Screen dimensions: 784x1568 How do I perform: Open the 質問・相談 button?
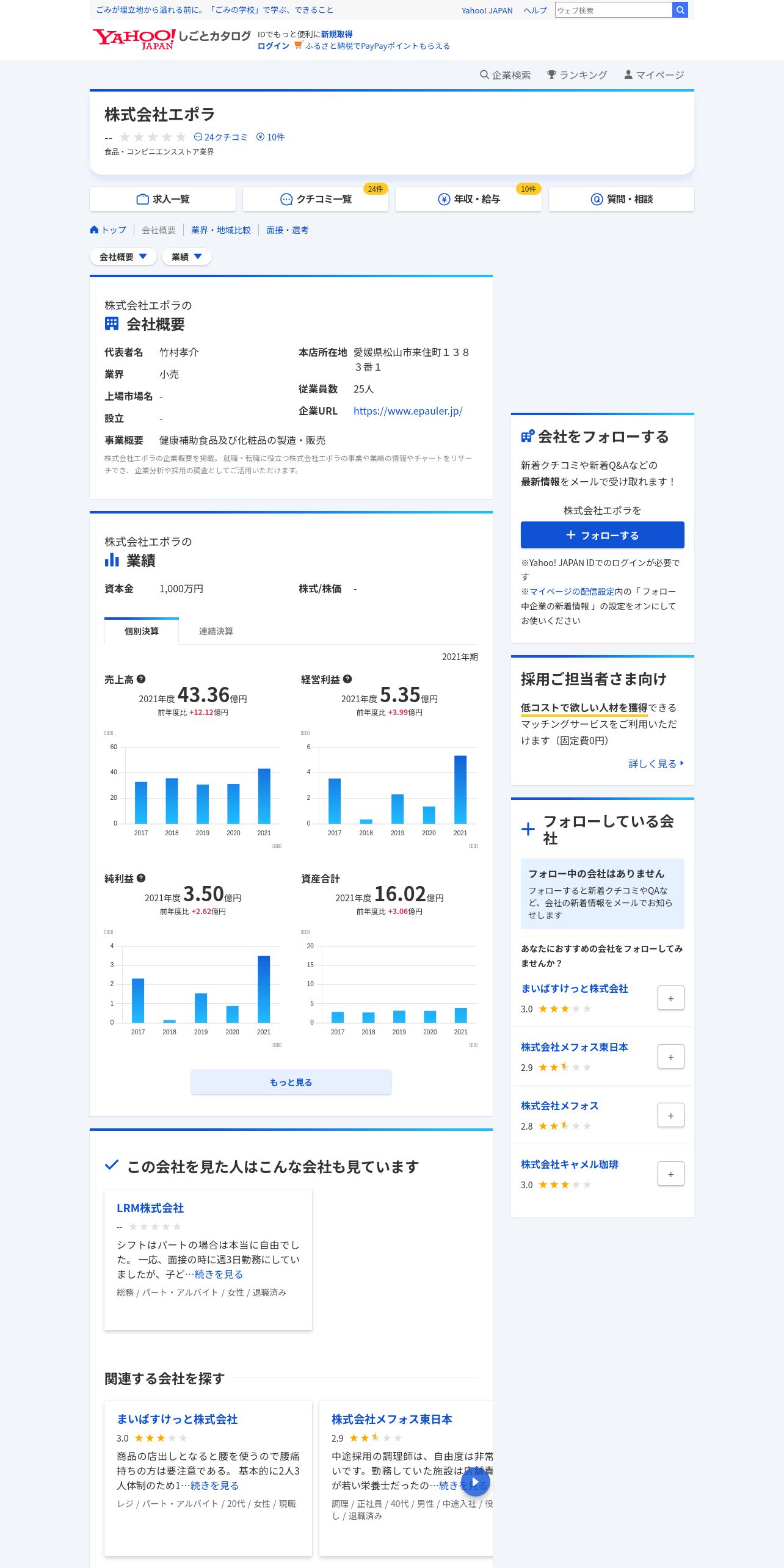[x=622, y=199]
